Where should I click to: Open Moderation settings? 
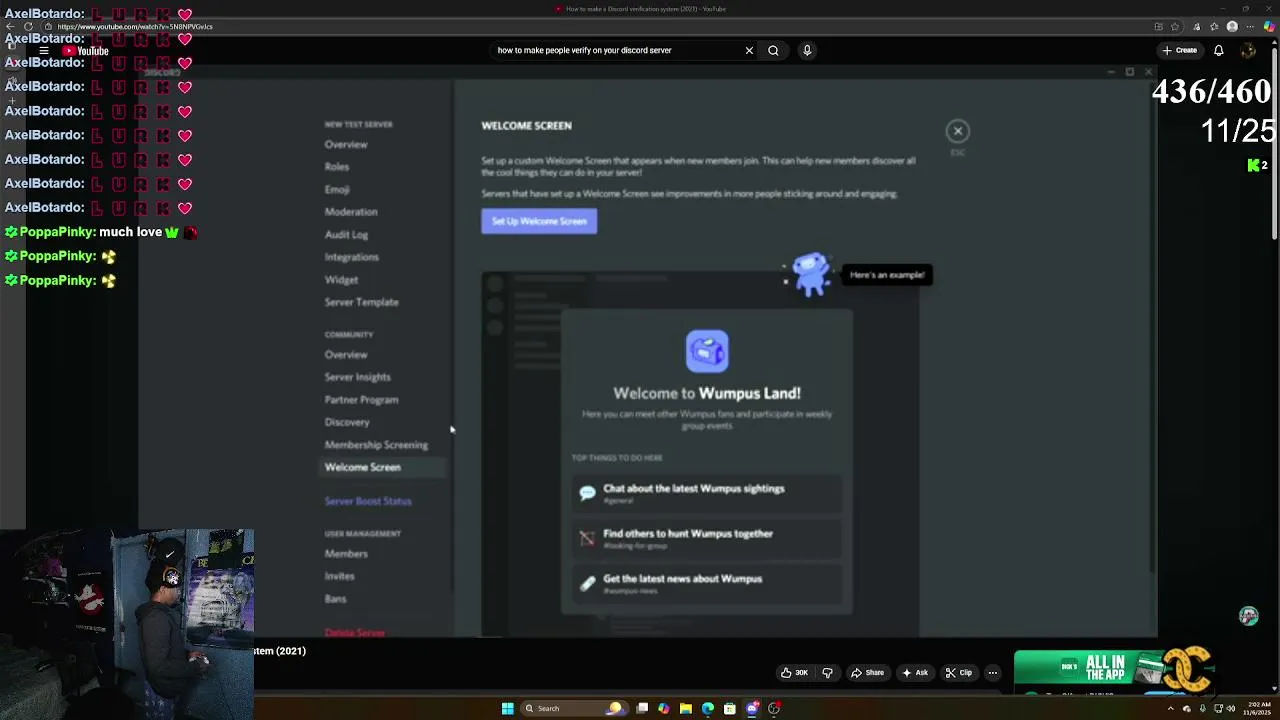click(351, 212)
